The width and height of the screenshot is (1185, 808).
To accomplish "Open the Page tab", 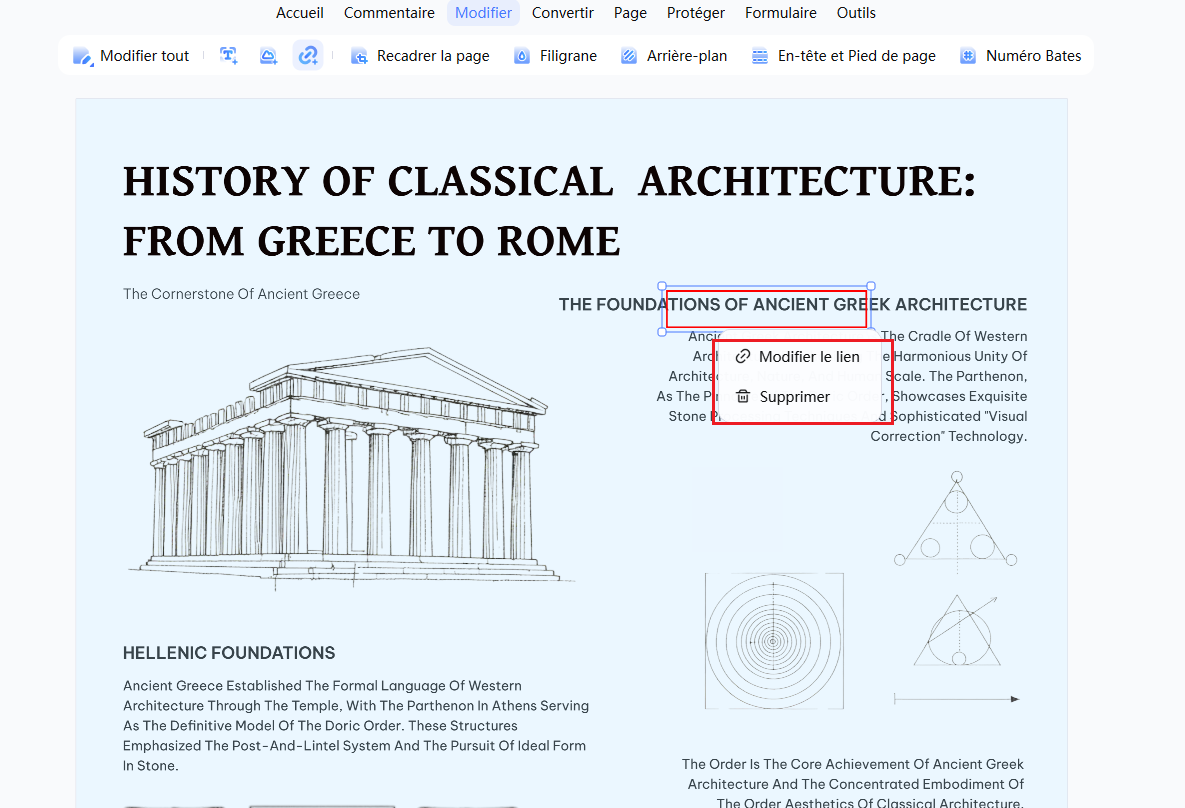I will coord(630,13).
